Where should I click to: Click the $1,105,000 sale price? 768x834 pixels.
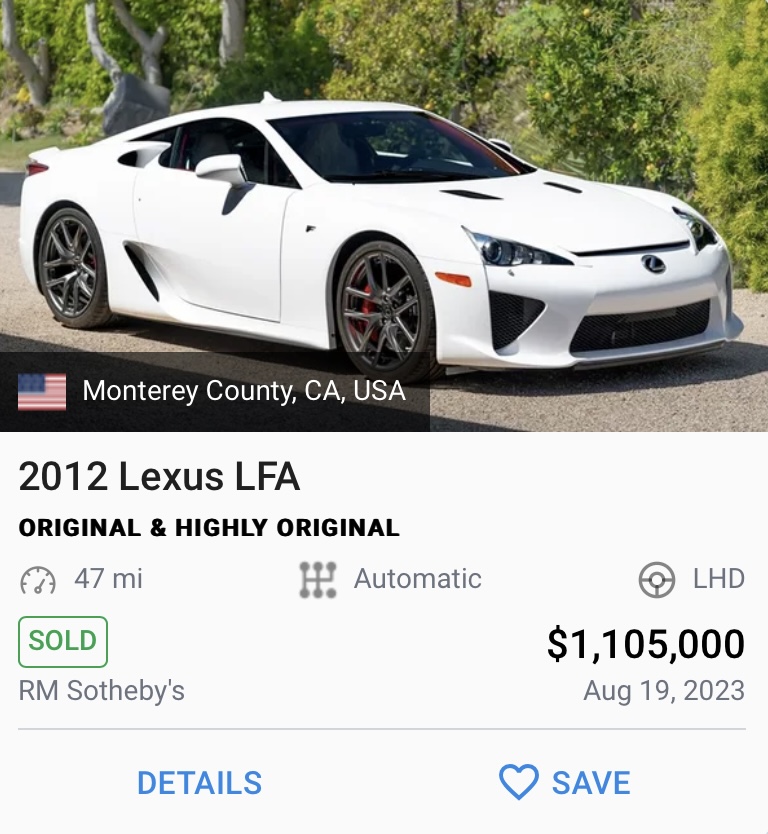click(x=645, y=645)
